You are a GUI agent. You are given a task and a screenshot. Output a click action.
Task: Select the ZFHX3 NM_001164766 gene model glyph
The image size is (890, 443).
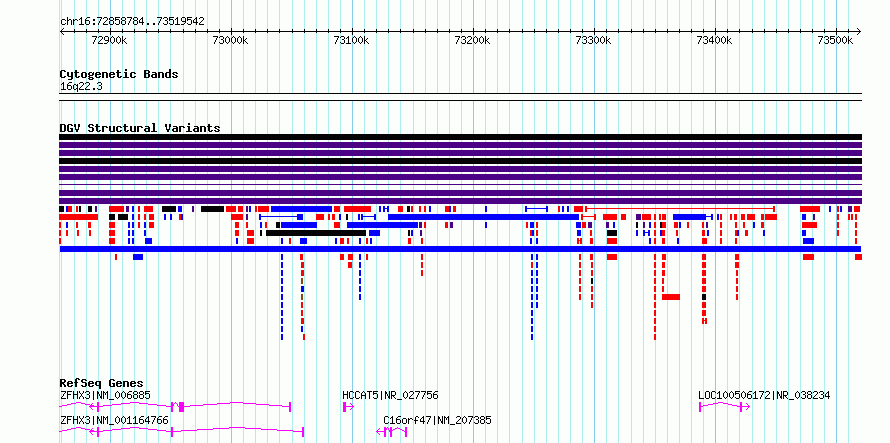(182, 432)
